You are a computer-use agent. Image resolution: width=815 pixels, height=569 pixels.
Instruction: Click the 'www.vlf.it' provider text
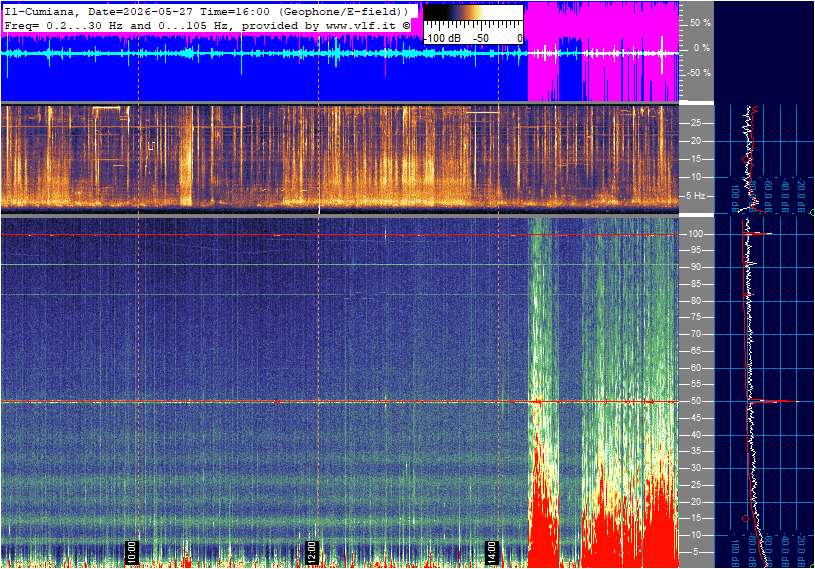363,25
